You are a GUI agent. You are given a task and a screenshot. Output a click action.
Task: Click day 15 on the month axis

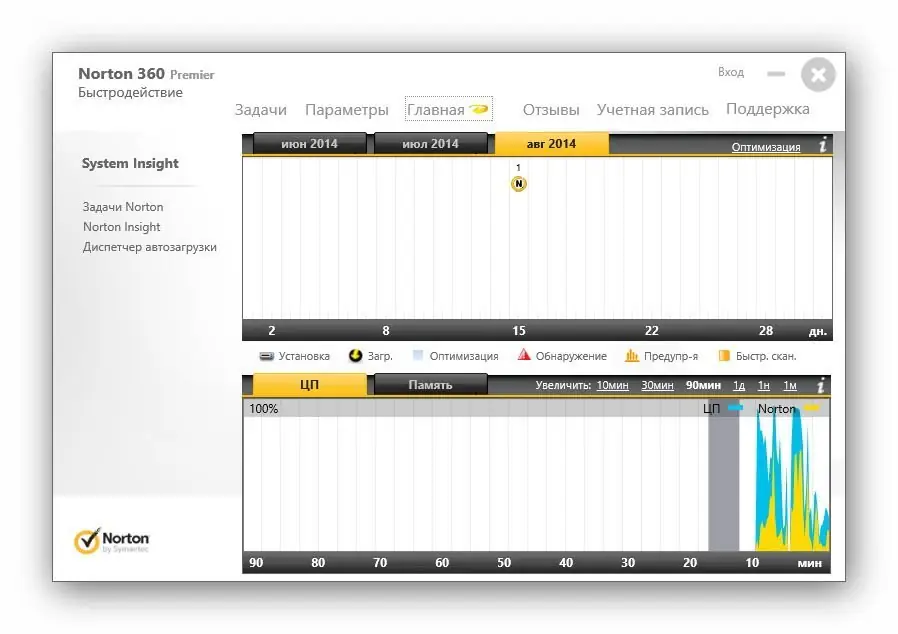[x=519, y=330]
